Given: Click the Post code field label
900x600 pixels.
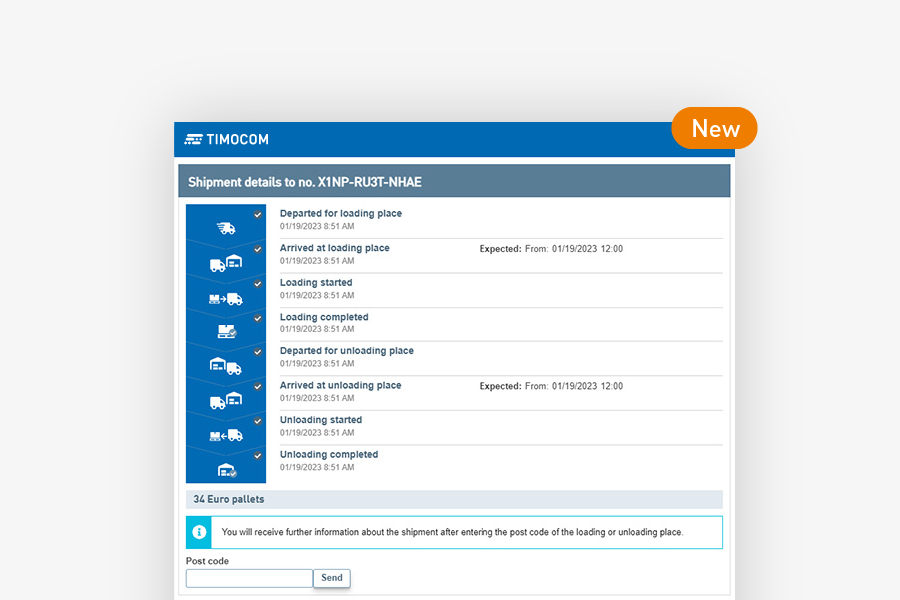Looking at the screenshot, I should pos(207,561).
